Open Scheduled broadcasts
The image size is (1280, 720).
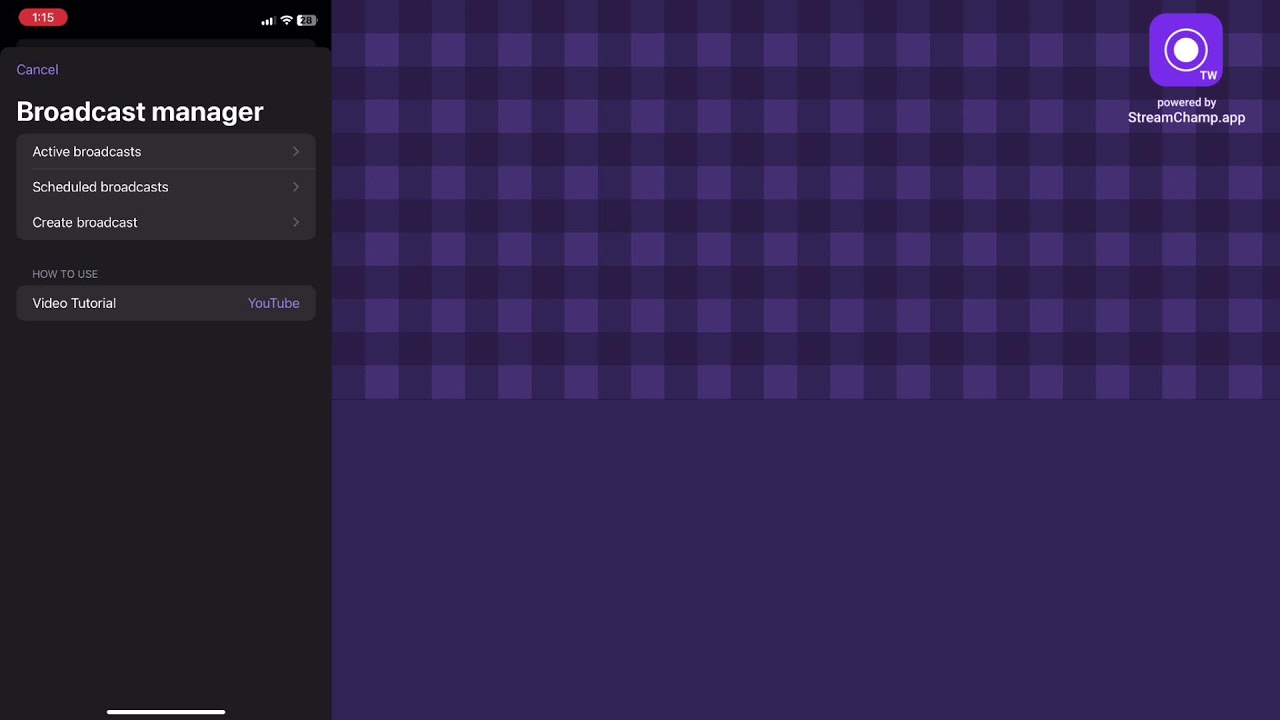click(x=166, y=187)
